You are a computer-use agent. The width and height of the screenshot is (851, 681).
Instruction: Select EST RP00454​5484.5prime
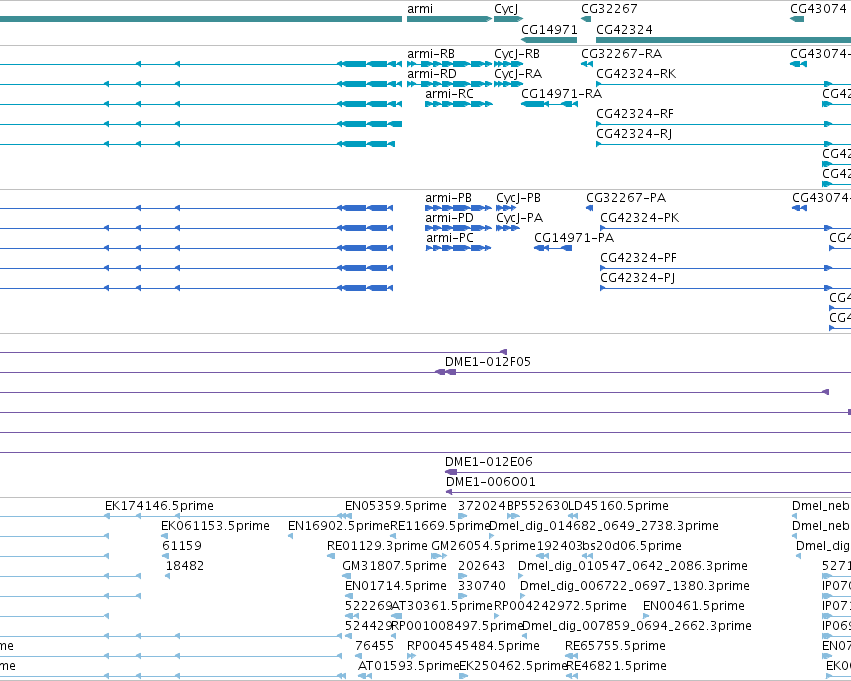pyautogui.click(x=411, y=656)
